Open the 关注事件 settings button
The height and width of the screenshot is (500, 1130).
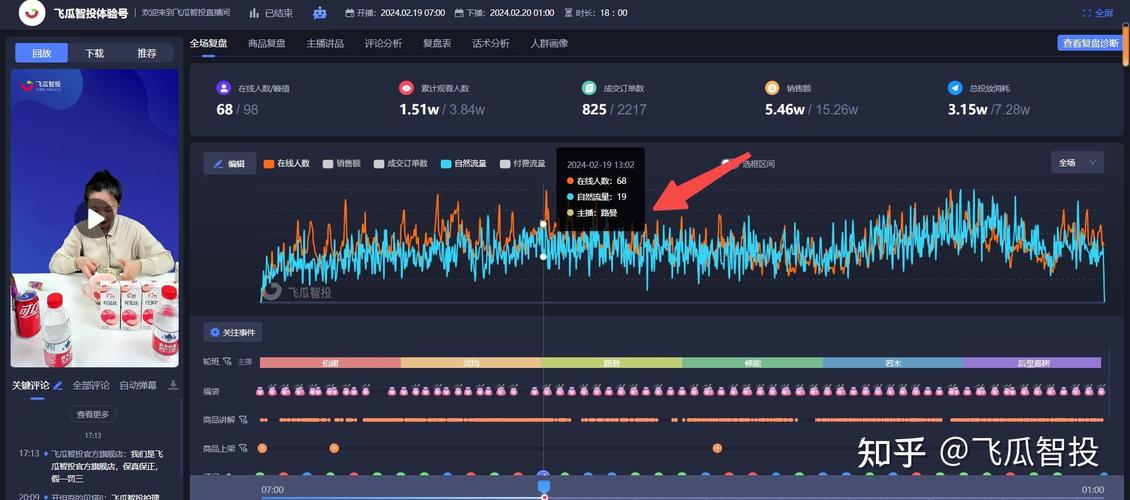tap(233, 332)
